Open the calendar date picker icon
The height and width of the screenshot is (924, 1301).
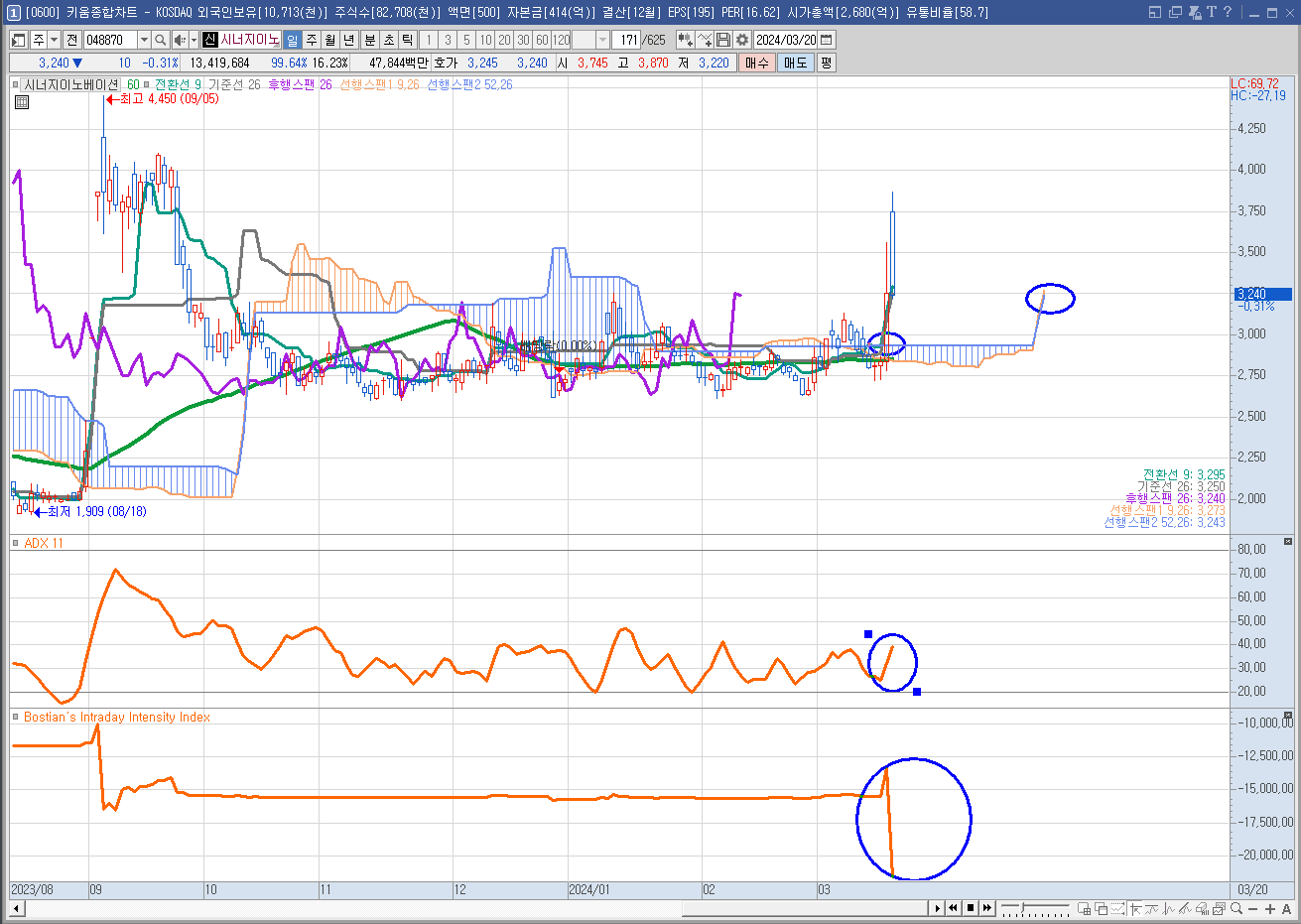click(x=826, y=40)
